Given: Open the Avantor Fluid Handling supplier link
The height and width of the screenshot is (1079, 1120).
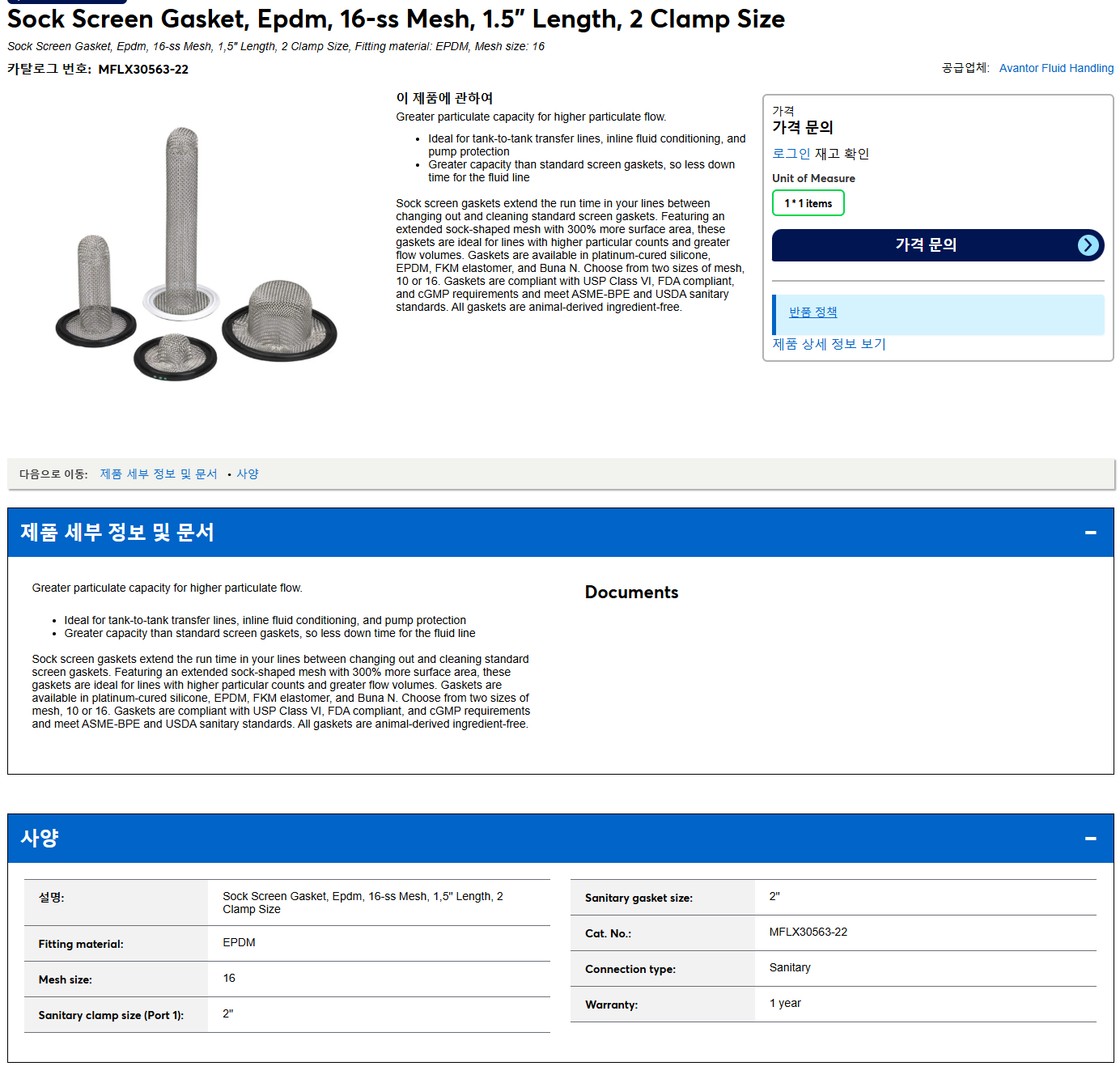Looking at the screenshot, I should point(1056,68).
